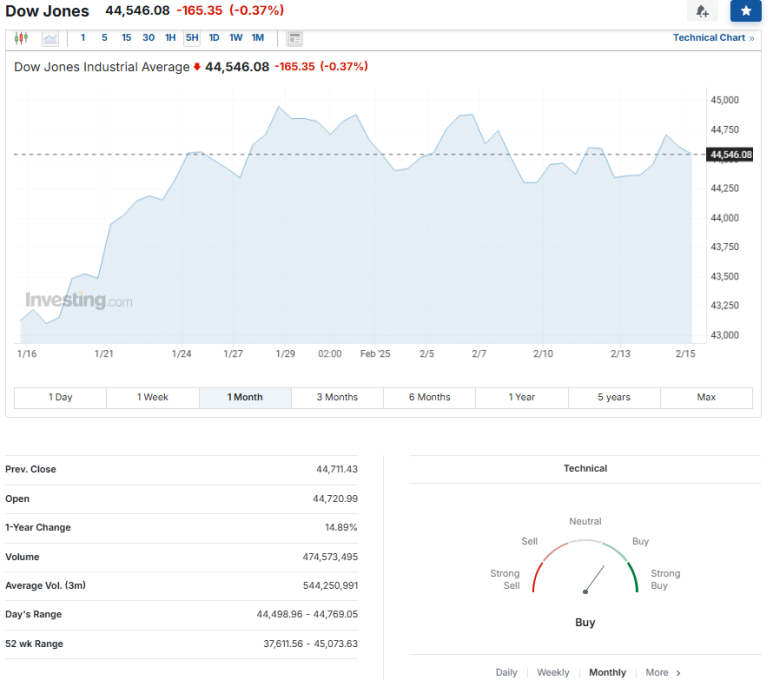Click the 1-Year Change value 14.89%
The height and width of the screenshot is (680, 773).
(x=341, y=528)
